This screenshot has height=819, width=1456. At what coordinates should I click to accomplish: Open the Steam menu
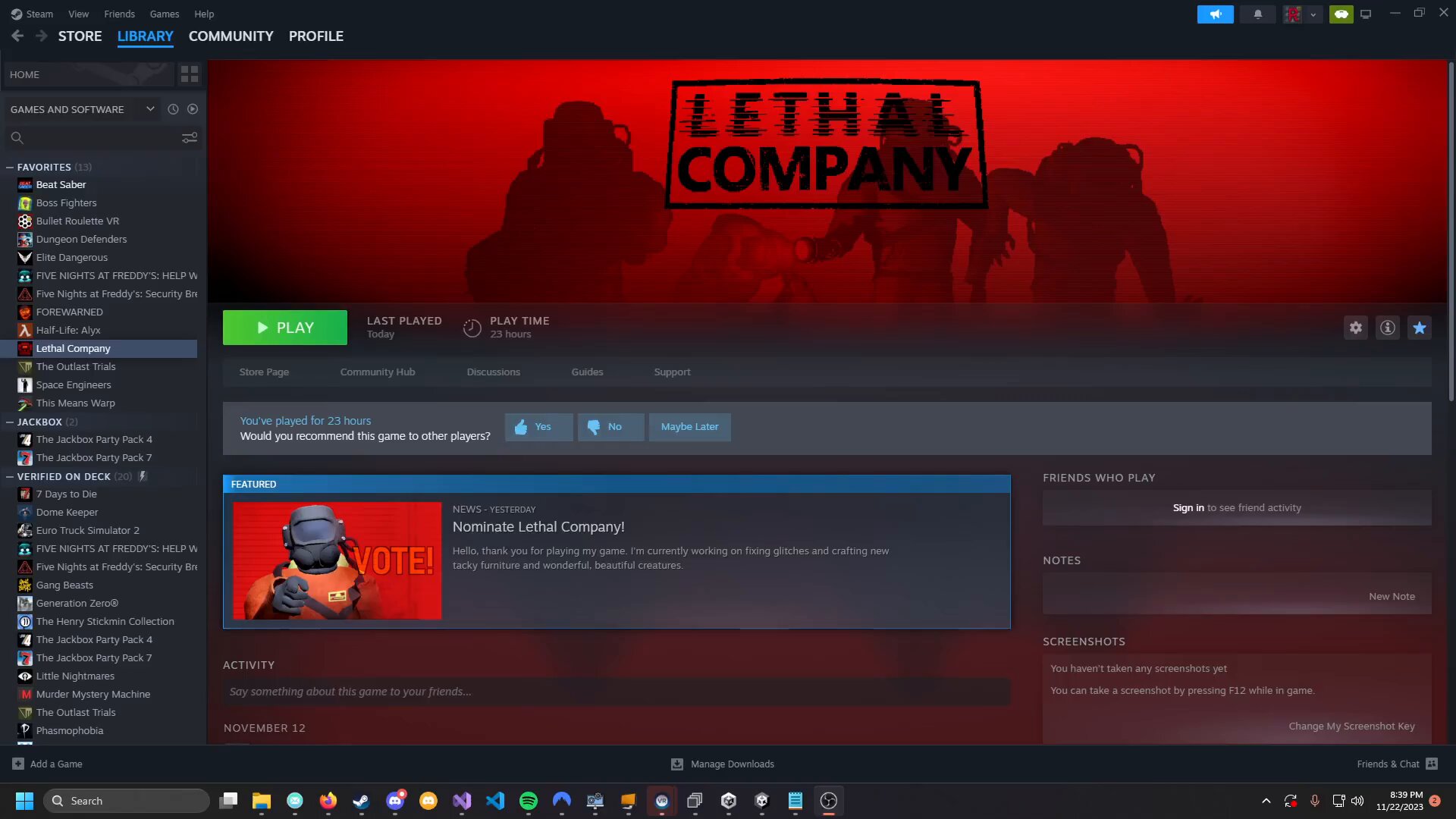pyautogui.click(x=32, y=14)
